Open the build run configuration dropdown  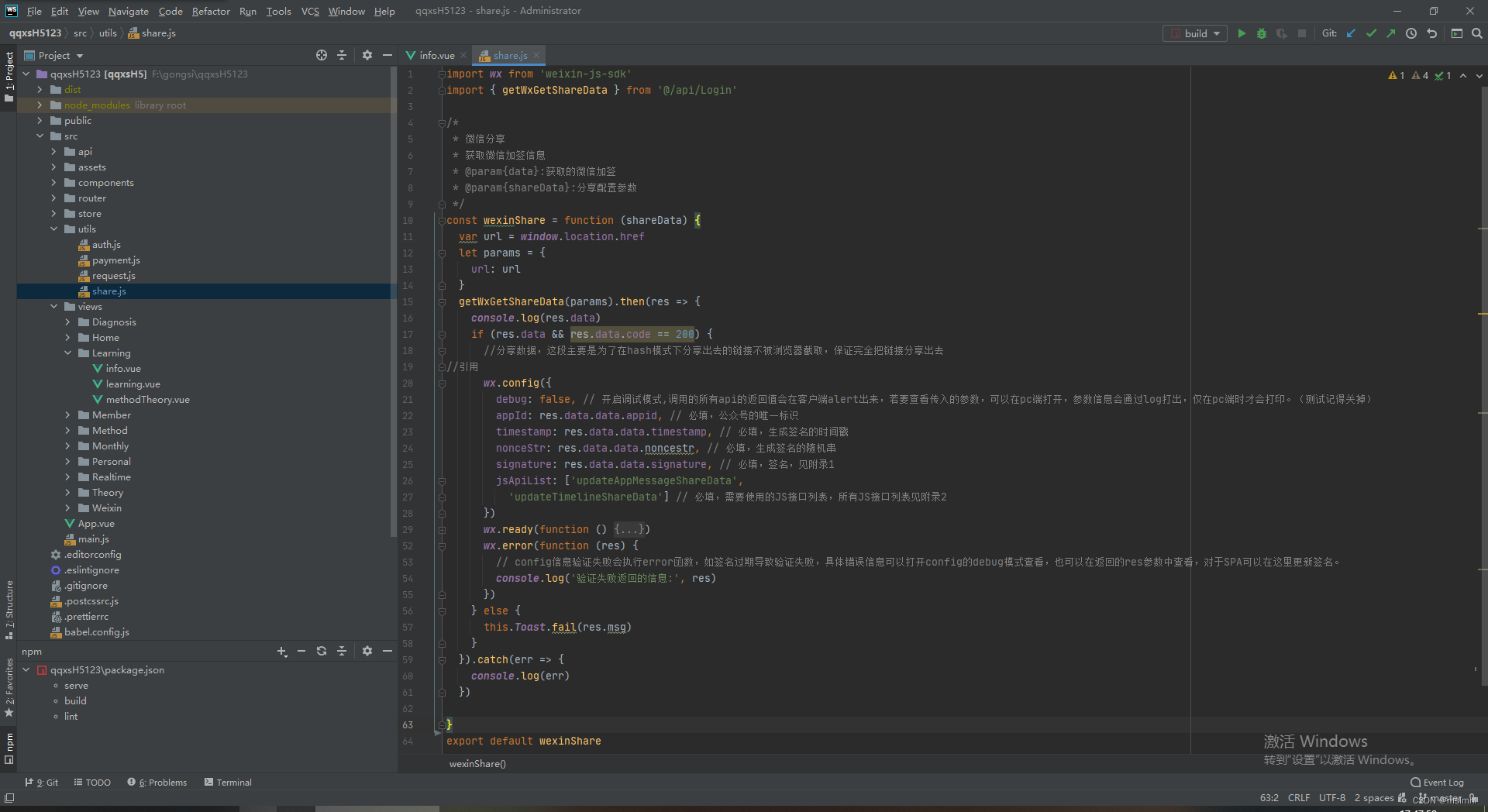coord(1195,33)
